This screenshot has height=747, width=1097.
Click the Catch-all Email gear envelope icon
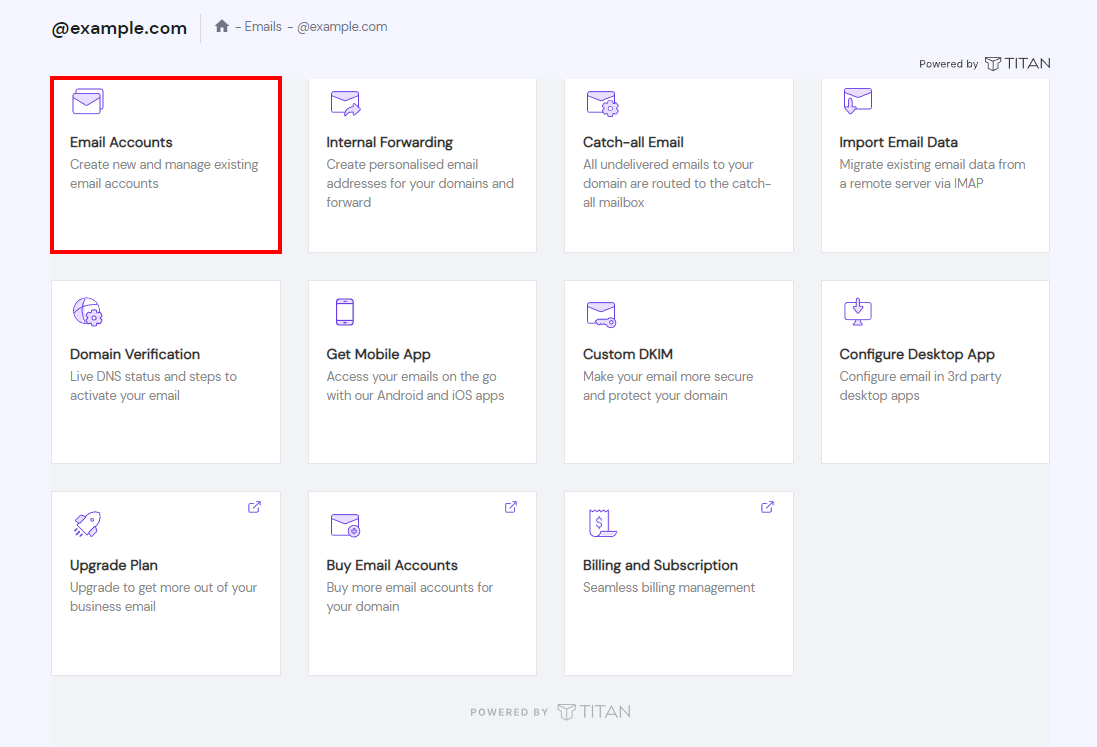pyautogui.click(x=602, y=103)
